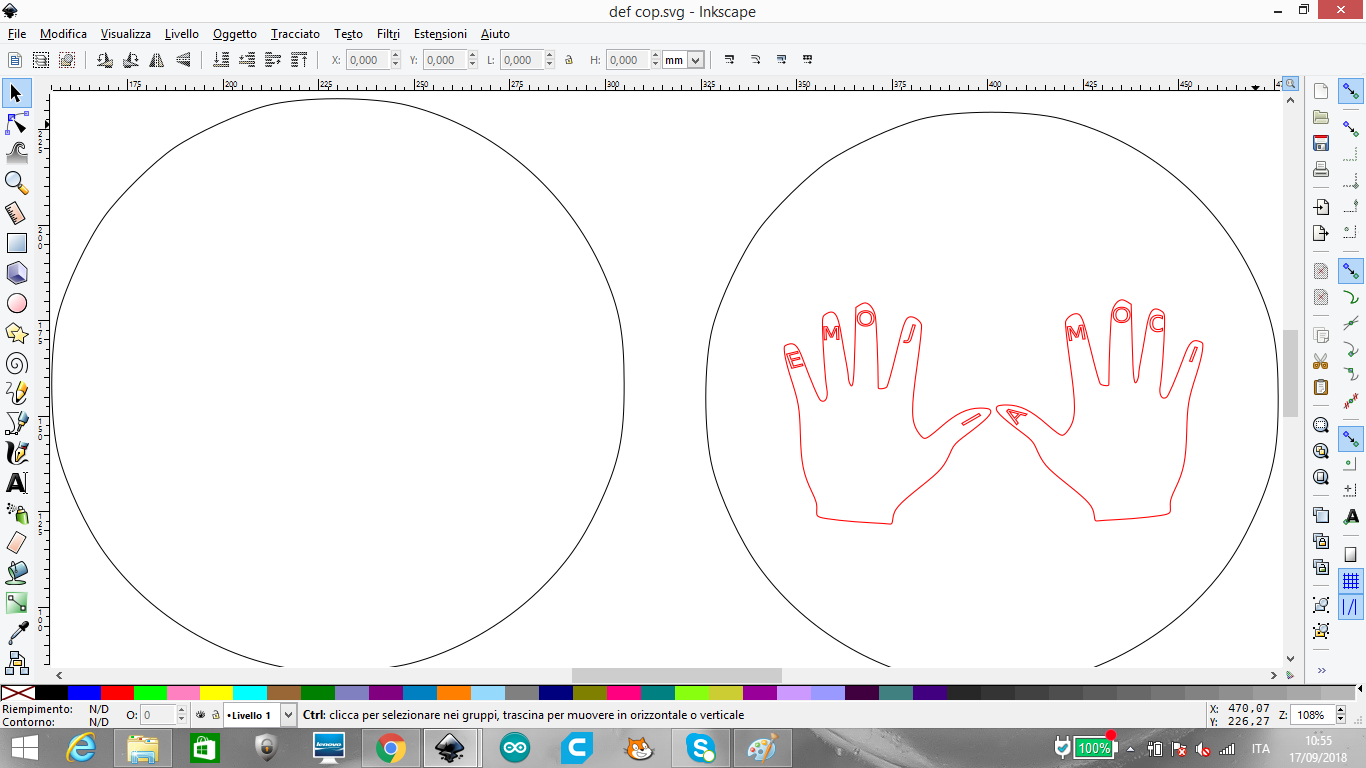The image size is (1366, 768).
Task: Open the Tracciato menu
Action: [295, 34]
